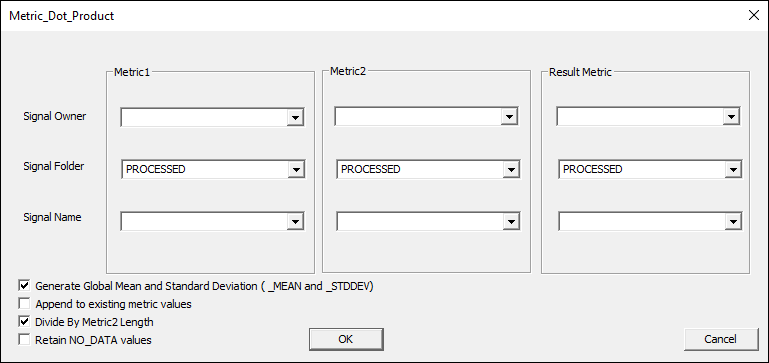Screen dimensions: 769x363
Task: Open Metric1 Signal Owner dropdown arrow
Action: (295, 118)
